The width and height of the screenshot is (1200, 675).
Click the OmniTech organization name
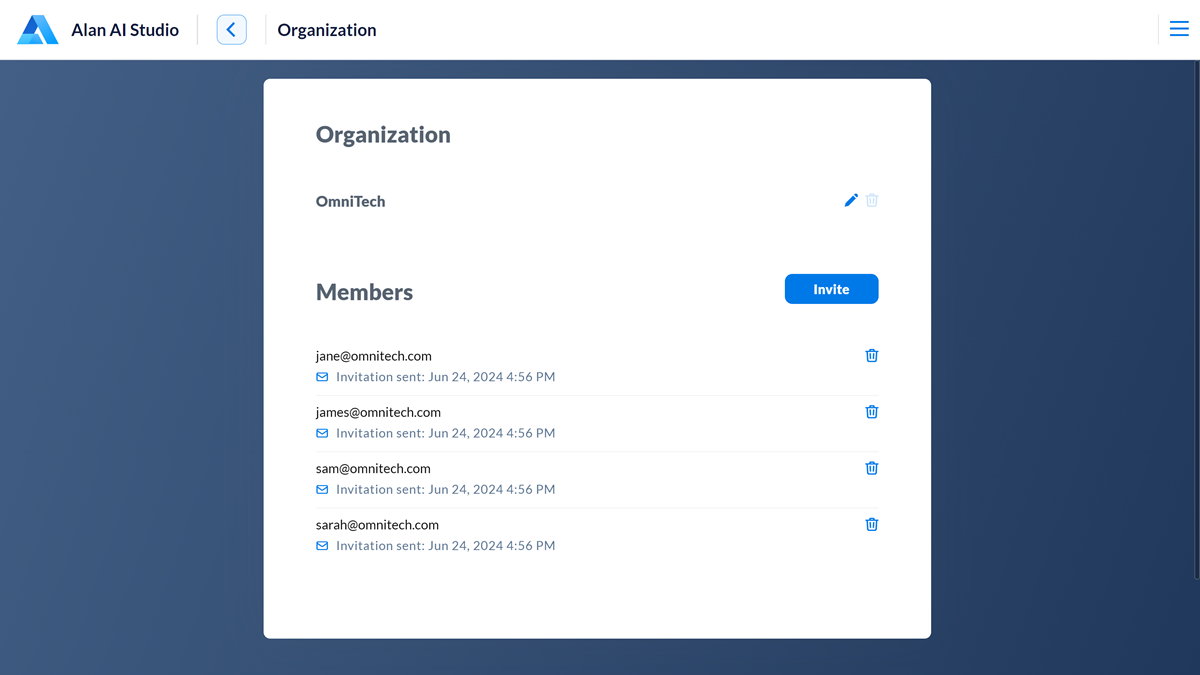(x=350, y=201)
